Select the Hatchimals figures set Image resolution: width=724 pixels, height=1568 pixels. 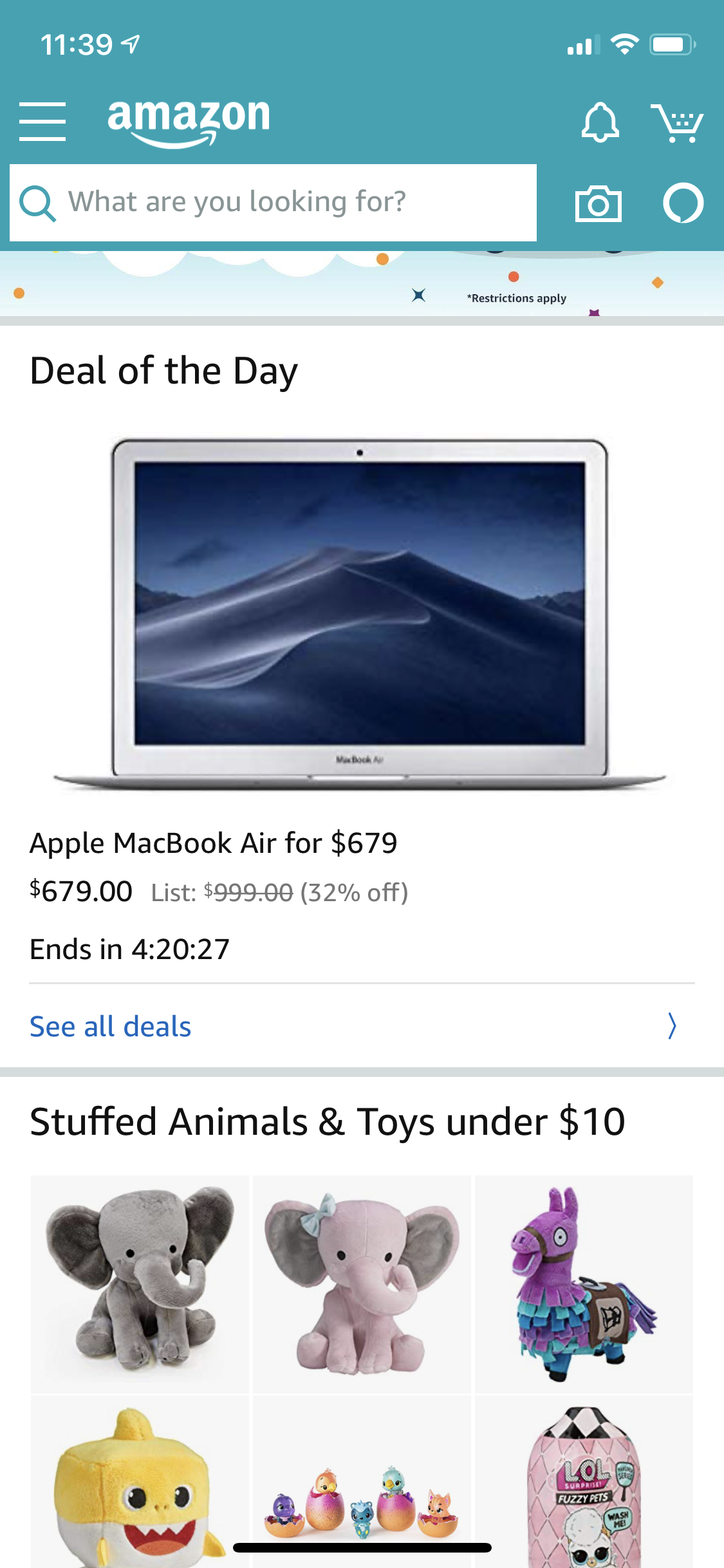pyautogui.click(x=362, y=1482)
